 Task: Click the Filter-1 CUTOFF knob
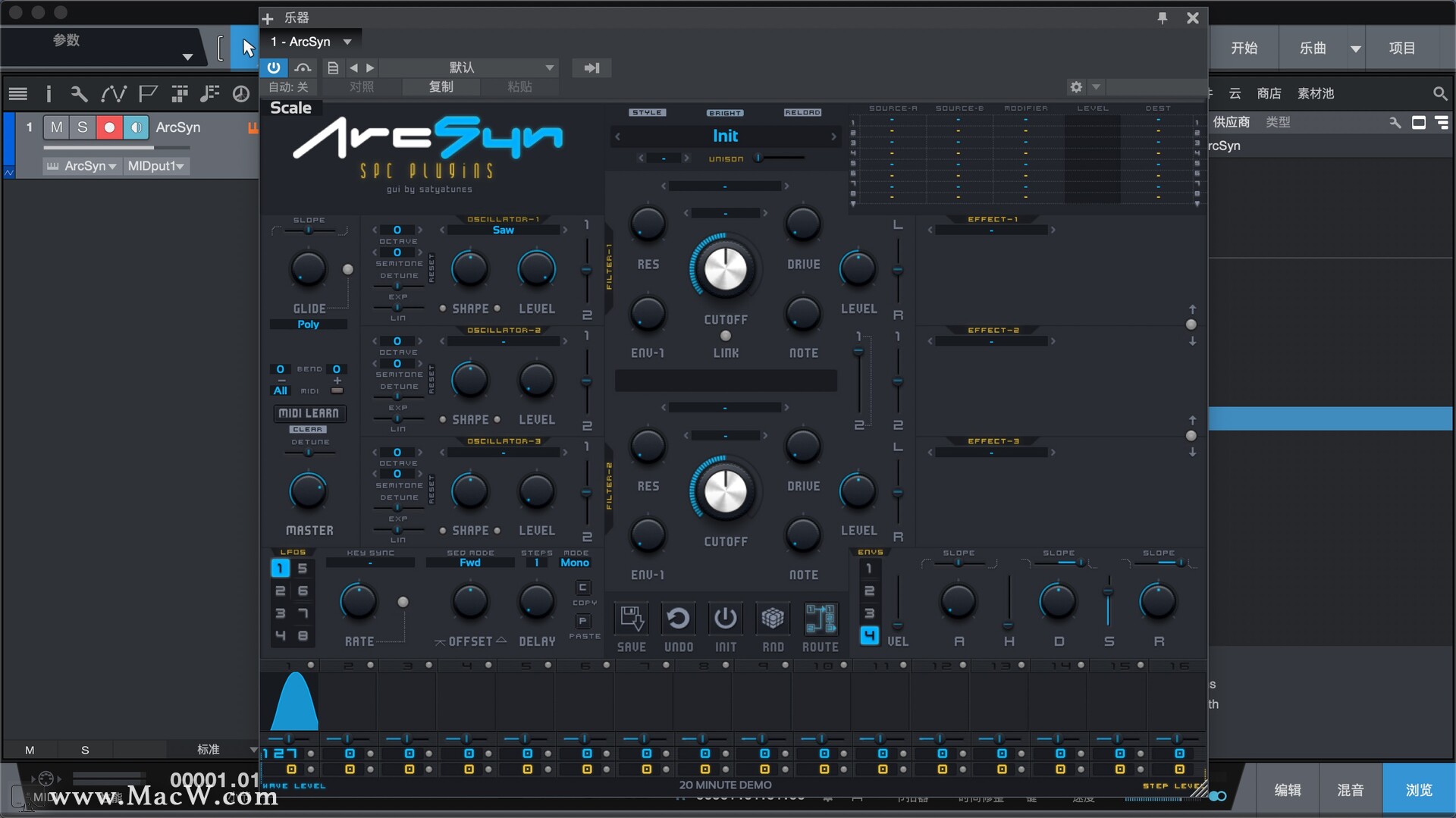coord(725,268)
